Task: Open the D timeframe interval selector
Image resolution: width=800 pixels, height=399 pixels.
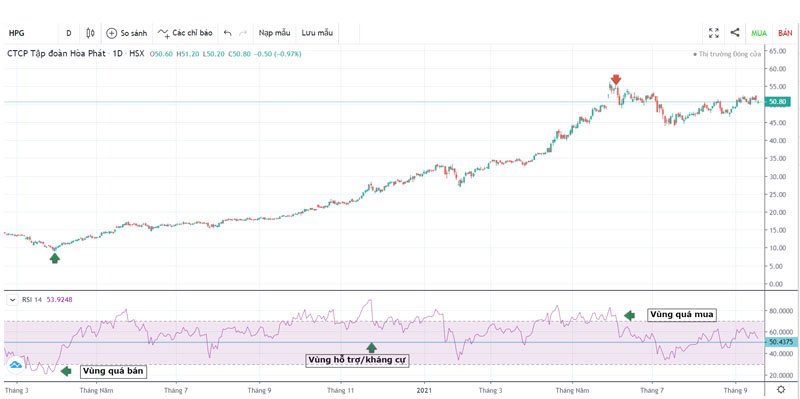Action: [69, 33]
